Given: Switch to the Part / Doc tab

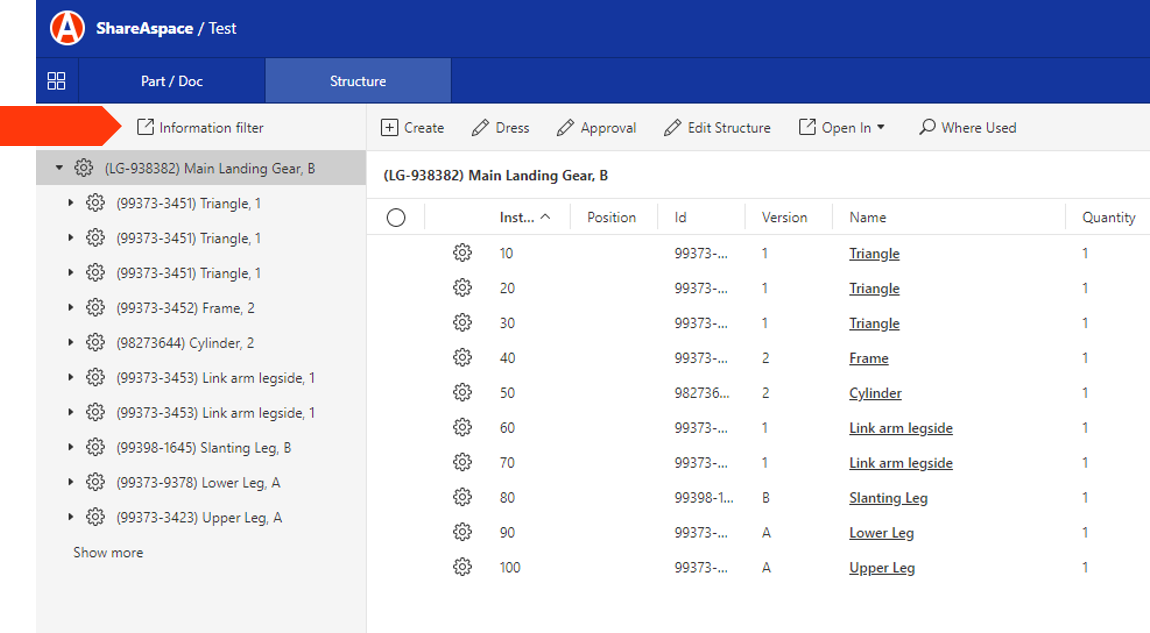Looking at the screenshot, I should (x=171, y=80).
